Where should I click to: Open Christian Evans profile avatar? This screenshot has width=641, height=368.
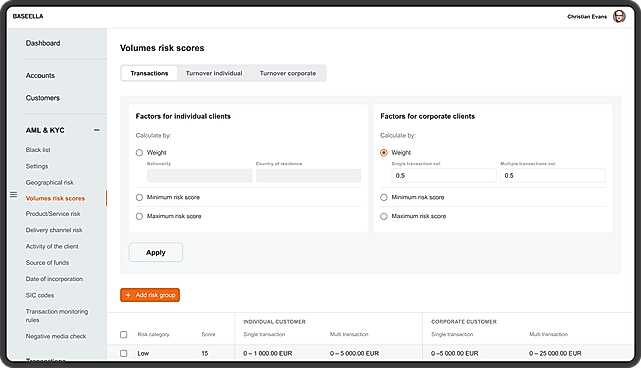point(619,16)
